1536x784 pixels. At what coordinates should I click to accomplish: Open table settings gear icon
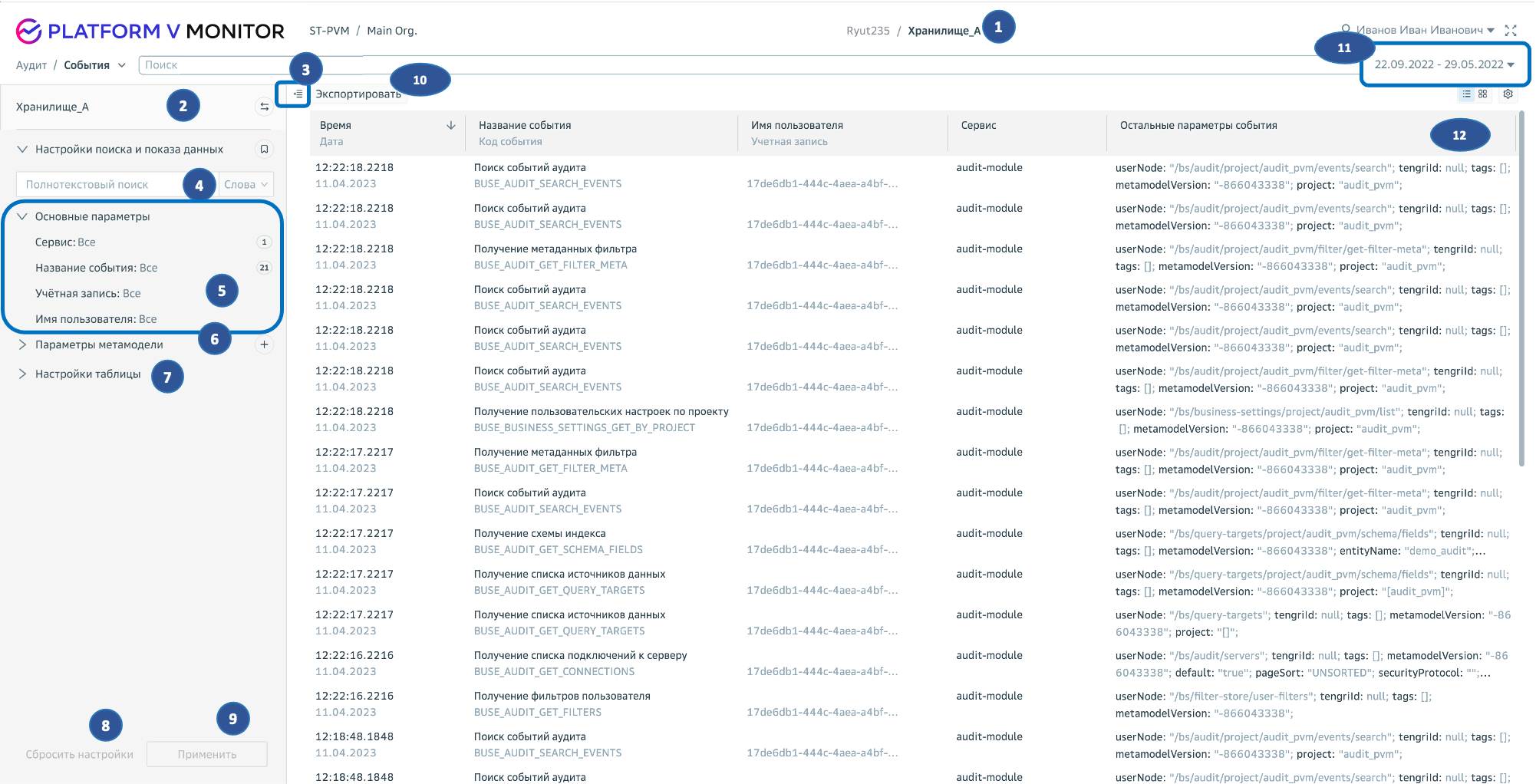point(1508,94)
